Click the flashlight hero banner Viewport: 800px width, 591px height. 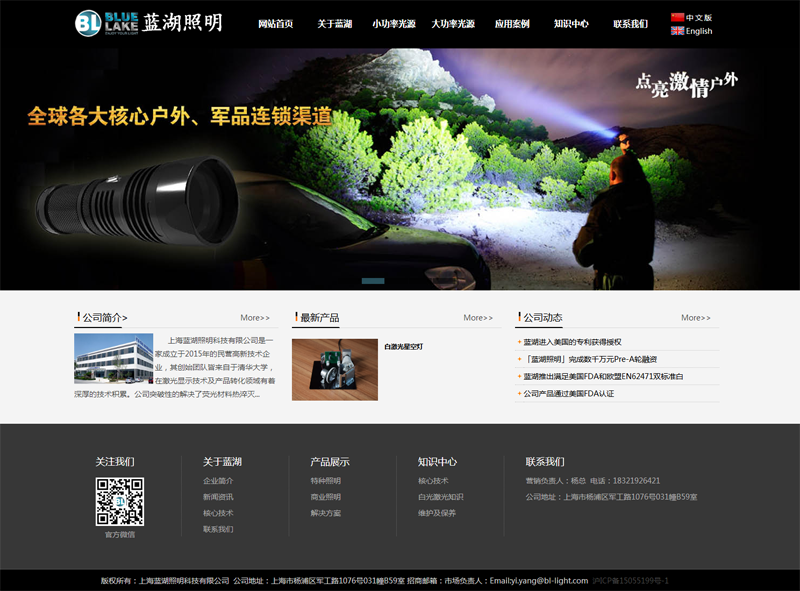click(x=400, y=170)
